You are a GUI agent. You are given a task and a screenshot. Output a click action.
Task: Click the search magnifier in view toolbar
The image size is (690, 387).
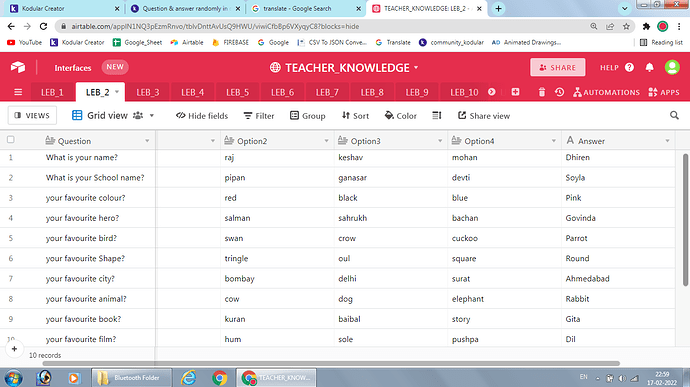coord(674,115)
